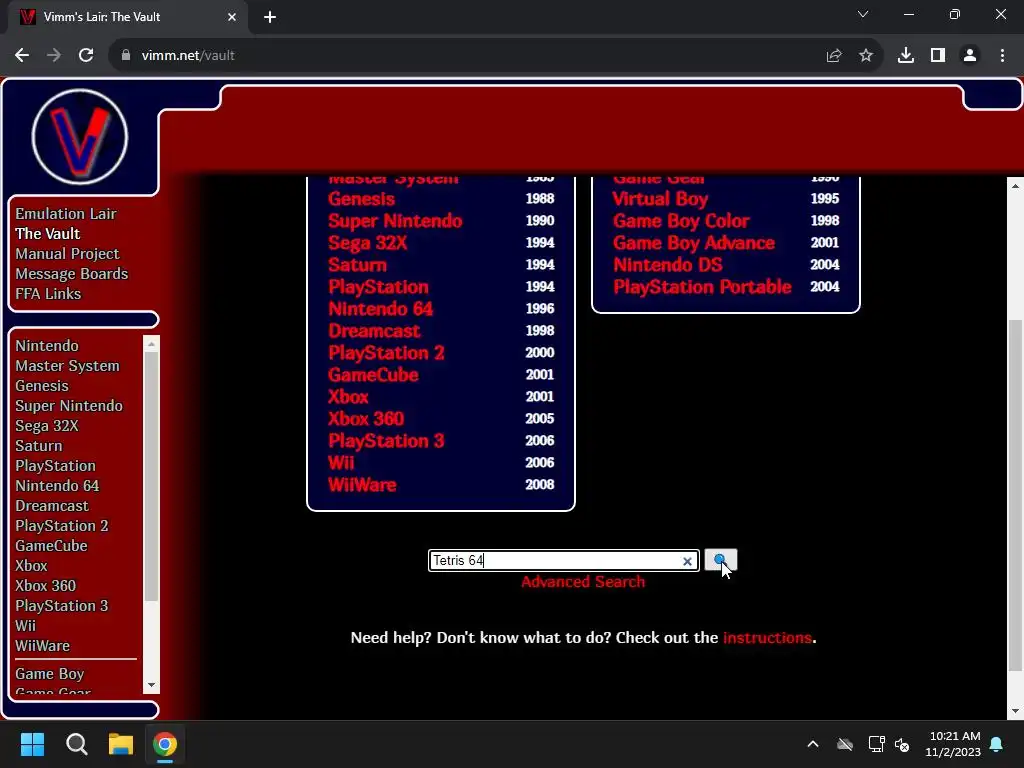The width and height of the screenshot is (1024, 768).
Task: Go back to previous page
Action: click(22, 56)
